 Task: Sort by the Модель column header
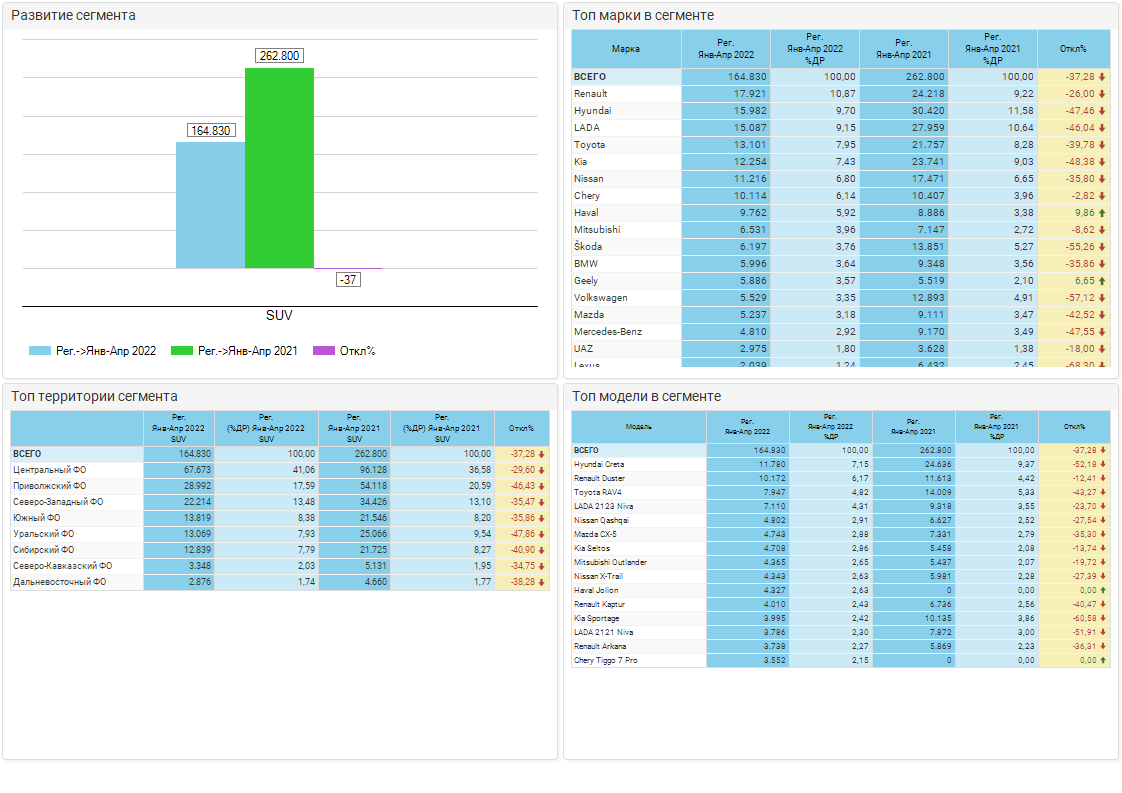[x=639, y=427]
